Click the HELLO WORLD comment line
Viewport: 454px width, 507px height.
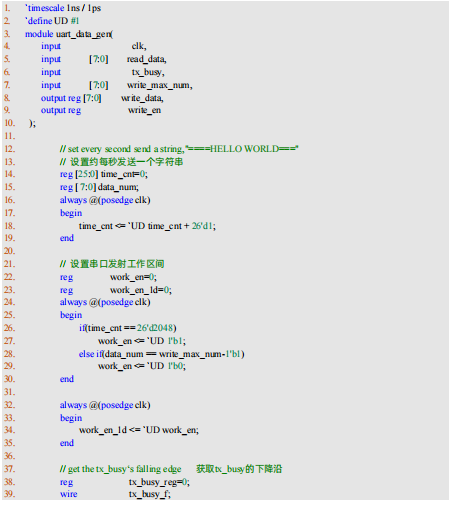click(x=179, y=149)
